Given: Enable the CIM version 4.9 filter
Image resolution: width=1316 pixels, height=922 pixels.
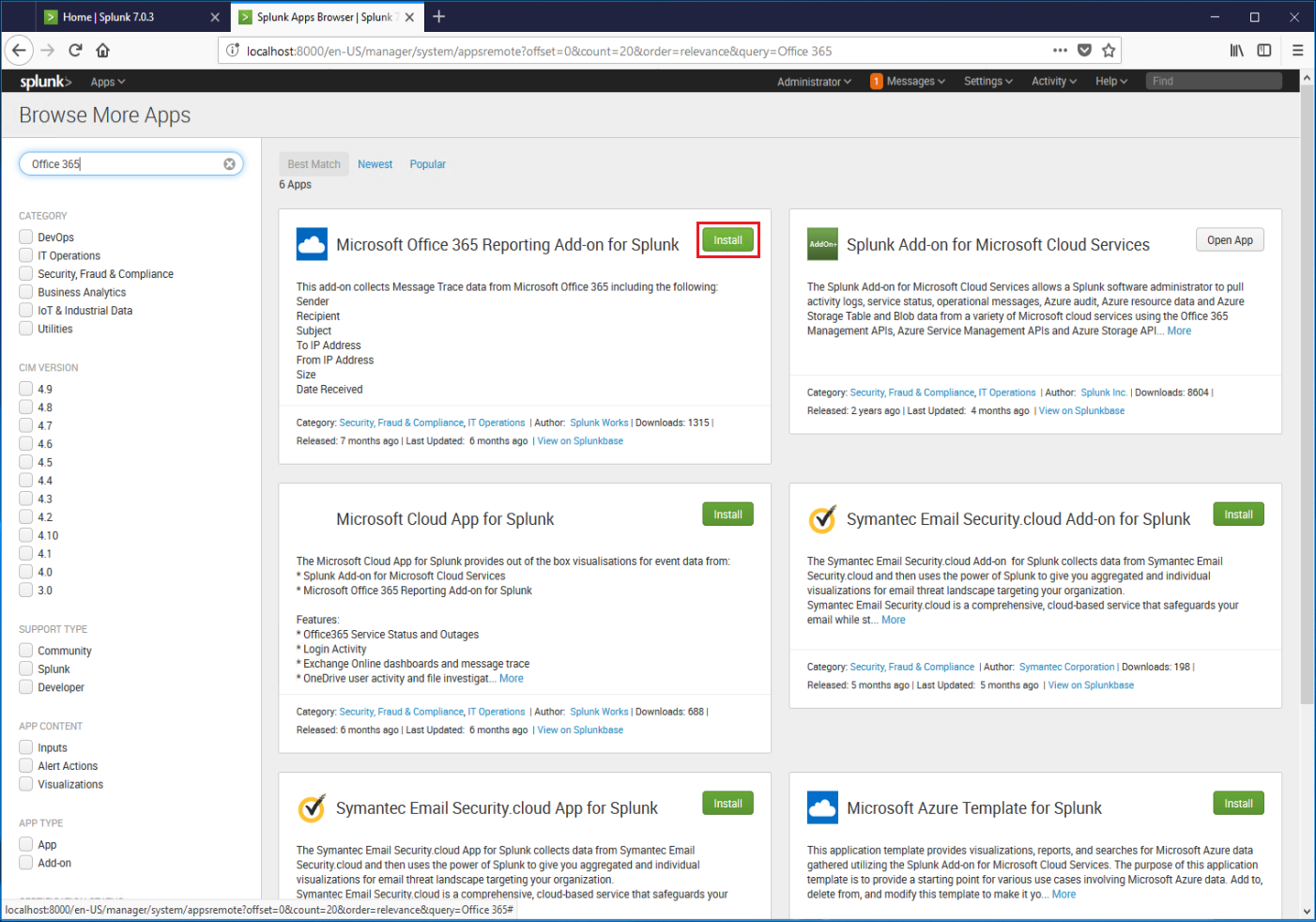Looking at the screenshot, I should pos(26,389).
